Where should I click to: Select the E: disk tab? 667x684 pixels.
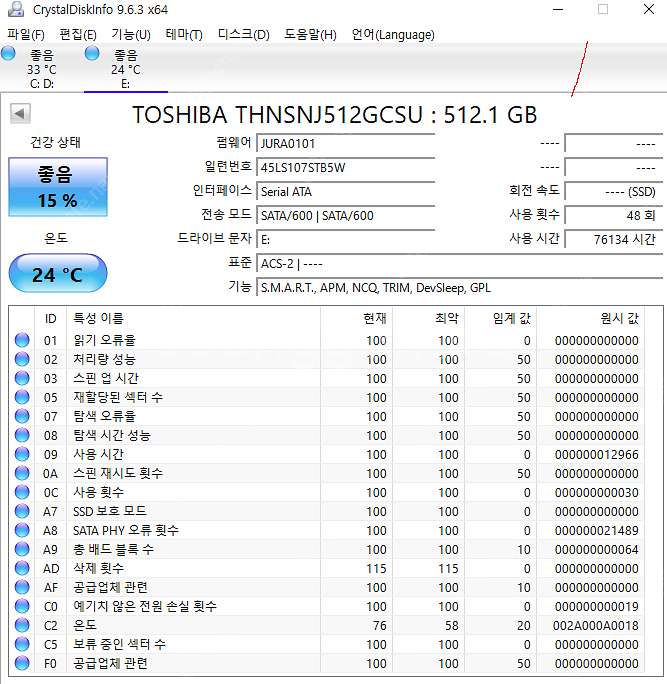coord(126,69)
